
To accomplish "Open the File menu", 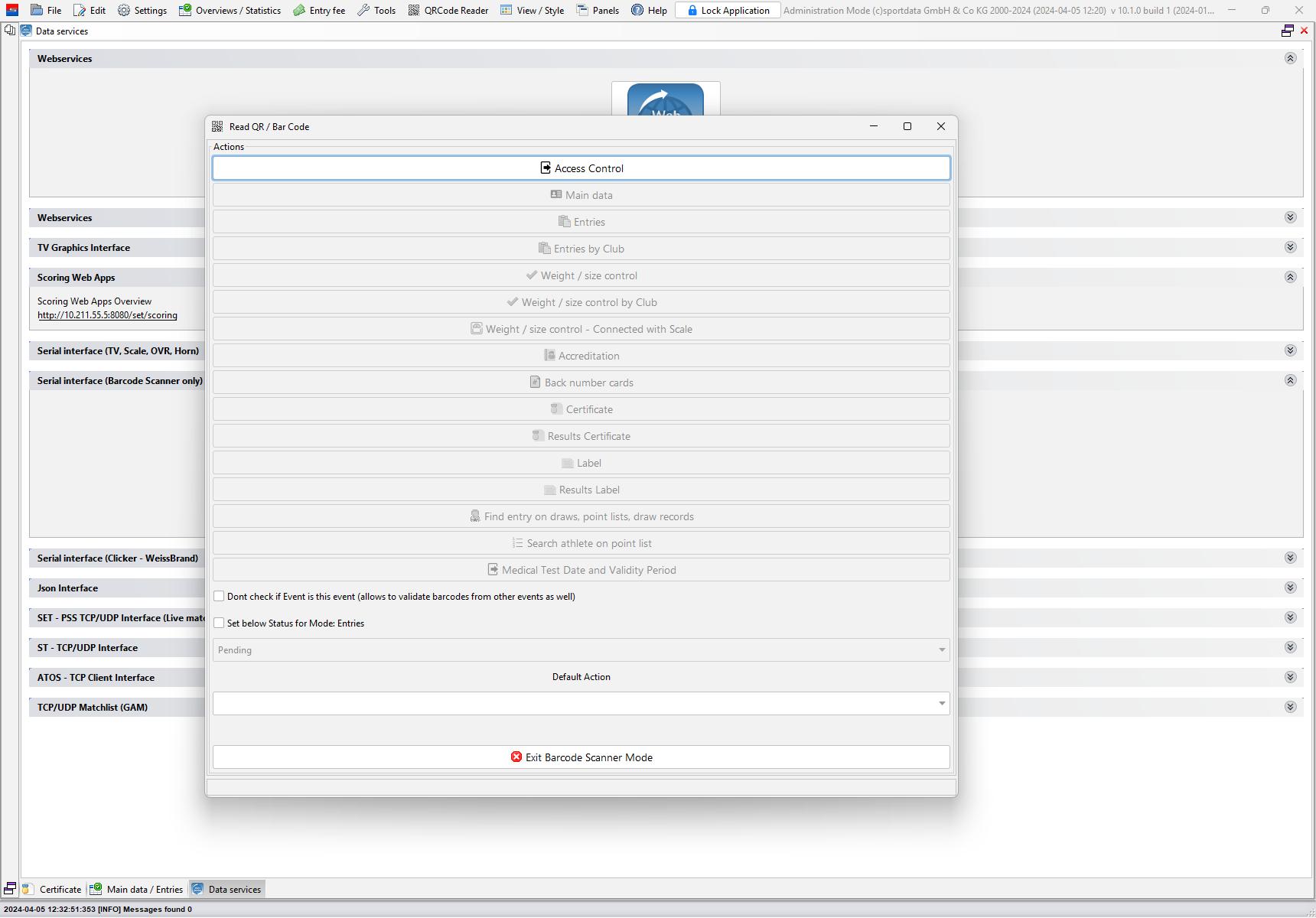I will 46,10.
